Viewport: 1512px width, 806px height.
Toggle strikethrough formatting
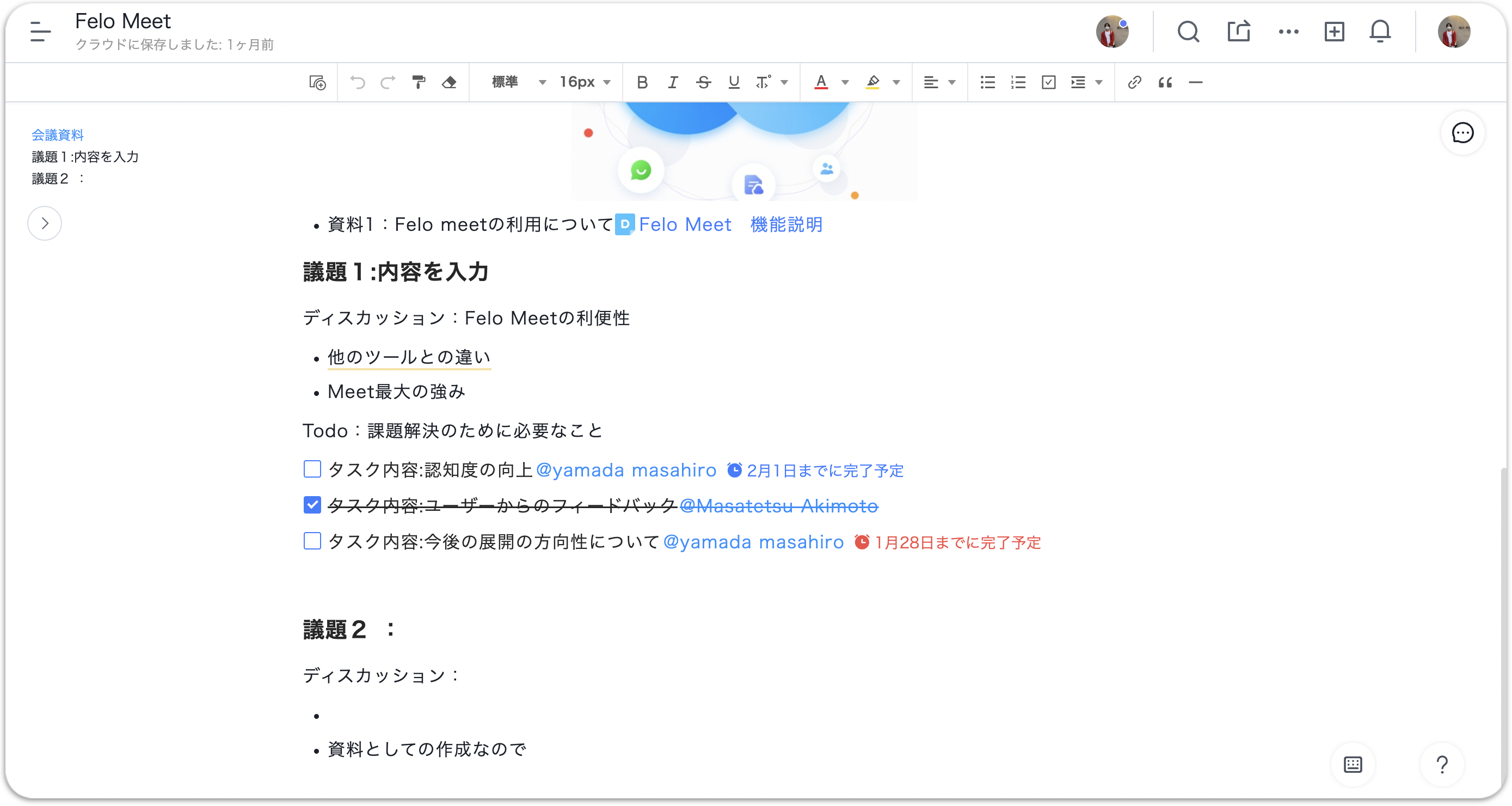(x=703, y=82)
